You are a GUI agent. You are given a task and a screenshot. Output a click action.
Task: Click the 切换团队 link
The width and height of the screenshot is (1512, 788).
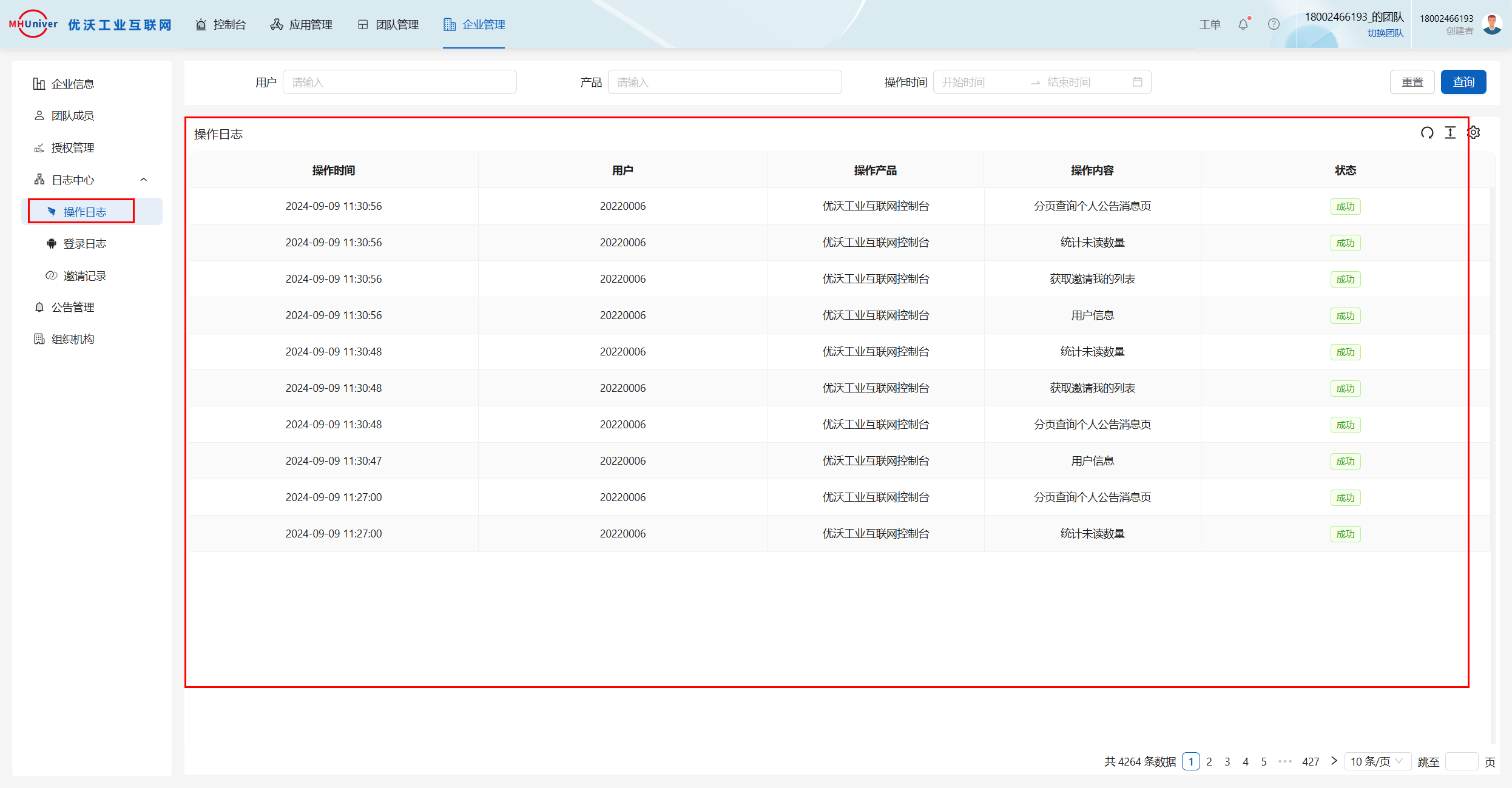pos(1385,33)
